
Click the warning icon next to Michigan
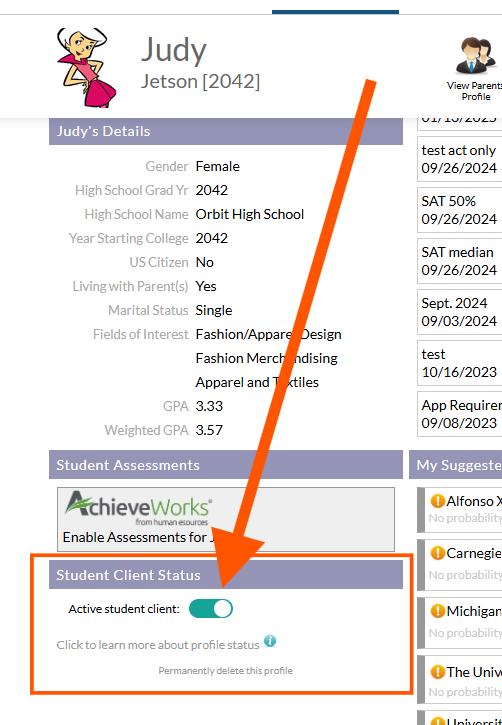pos(437,611)
